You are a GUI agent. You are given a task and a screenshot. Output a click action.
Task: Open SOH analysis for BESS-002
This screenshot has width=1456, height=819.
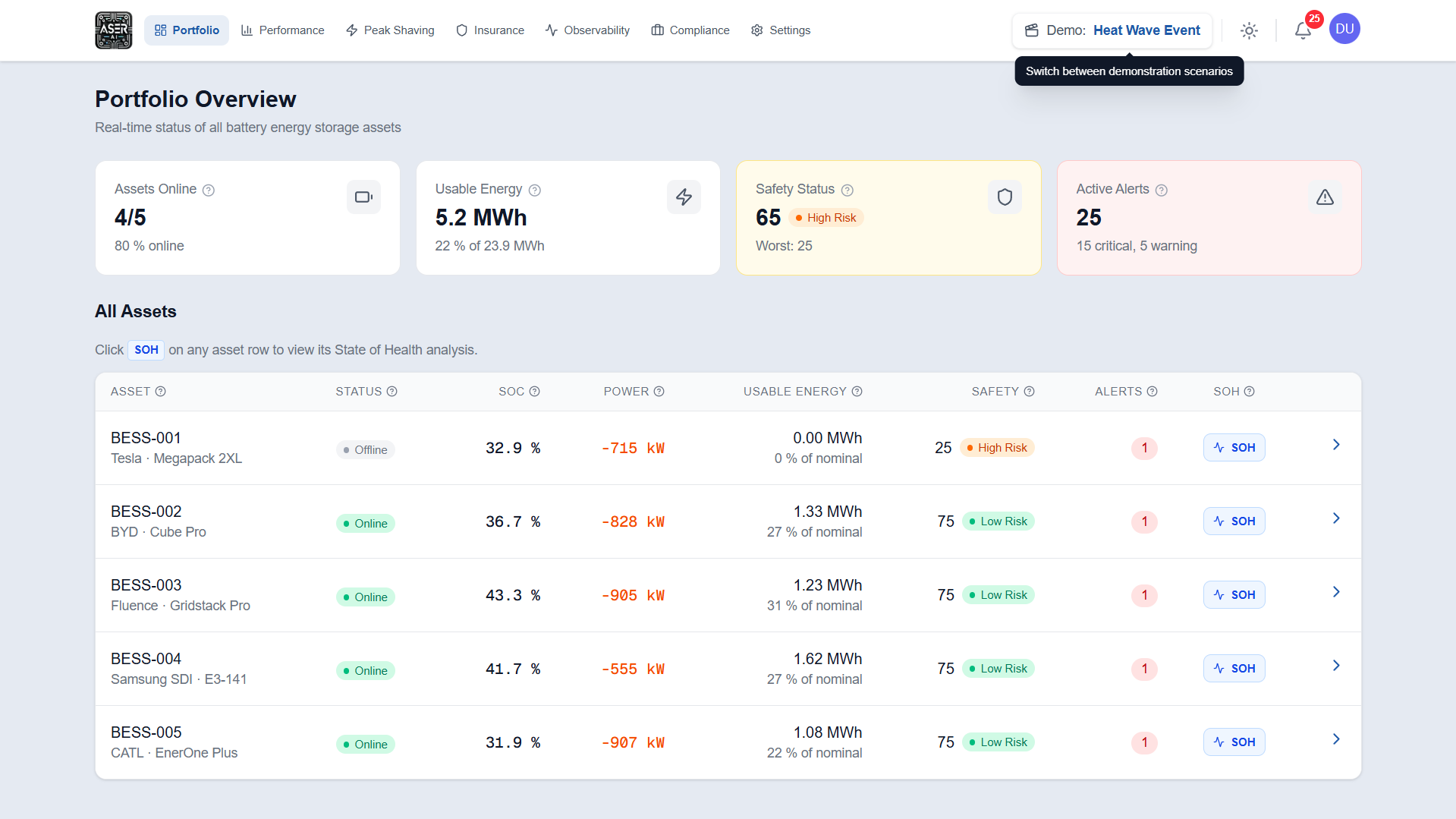tap(1234, 521)
